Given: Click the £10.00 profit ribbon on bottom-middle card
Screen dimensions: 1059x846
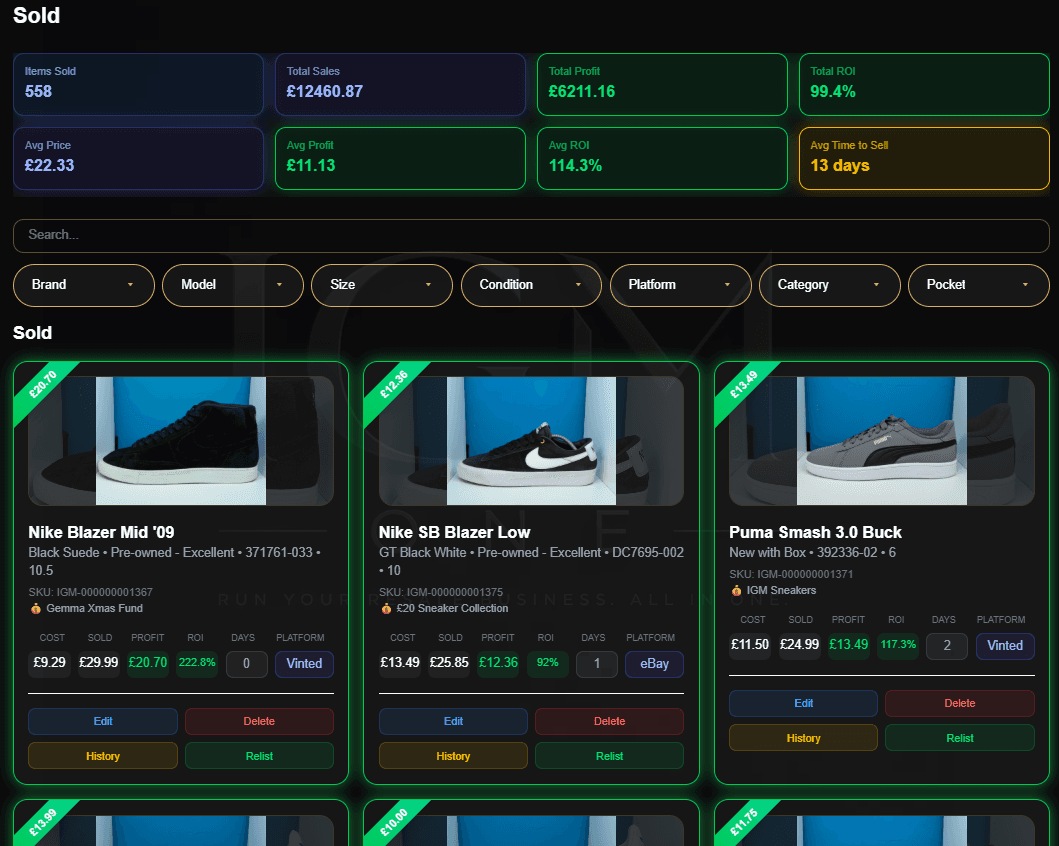Looking at the screenshot, I should click(393, 822).
